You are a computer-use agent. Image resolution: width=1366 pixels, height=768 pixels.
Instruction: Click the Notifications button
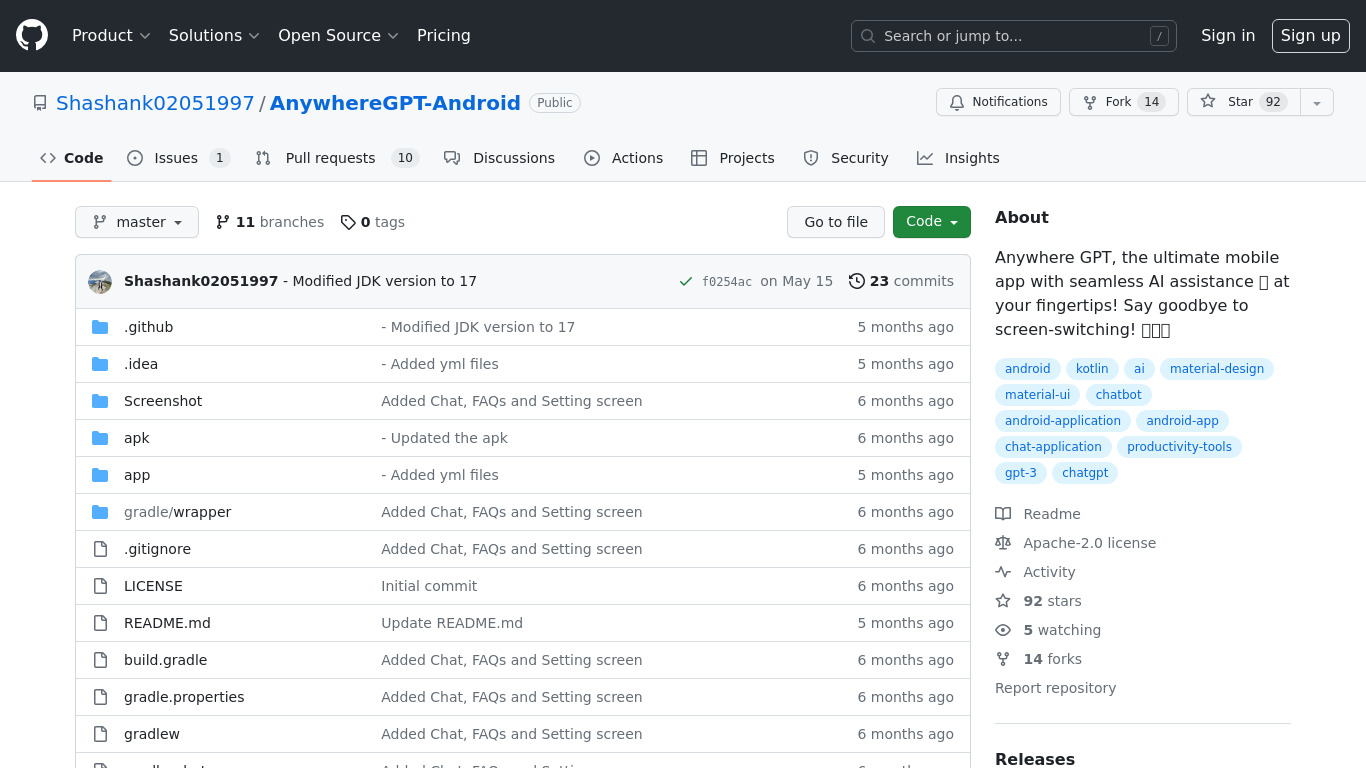point(998,102)
